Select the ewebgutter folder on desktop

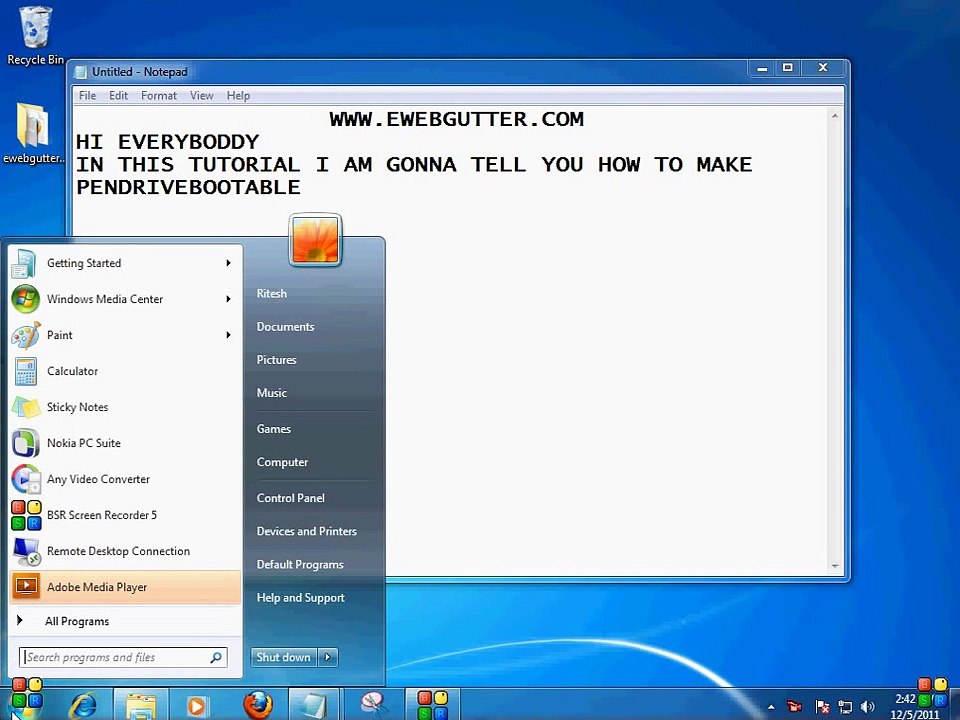coord(32,133)
